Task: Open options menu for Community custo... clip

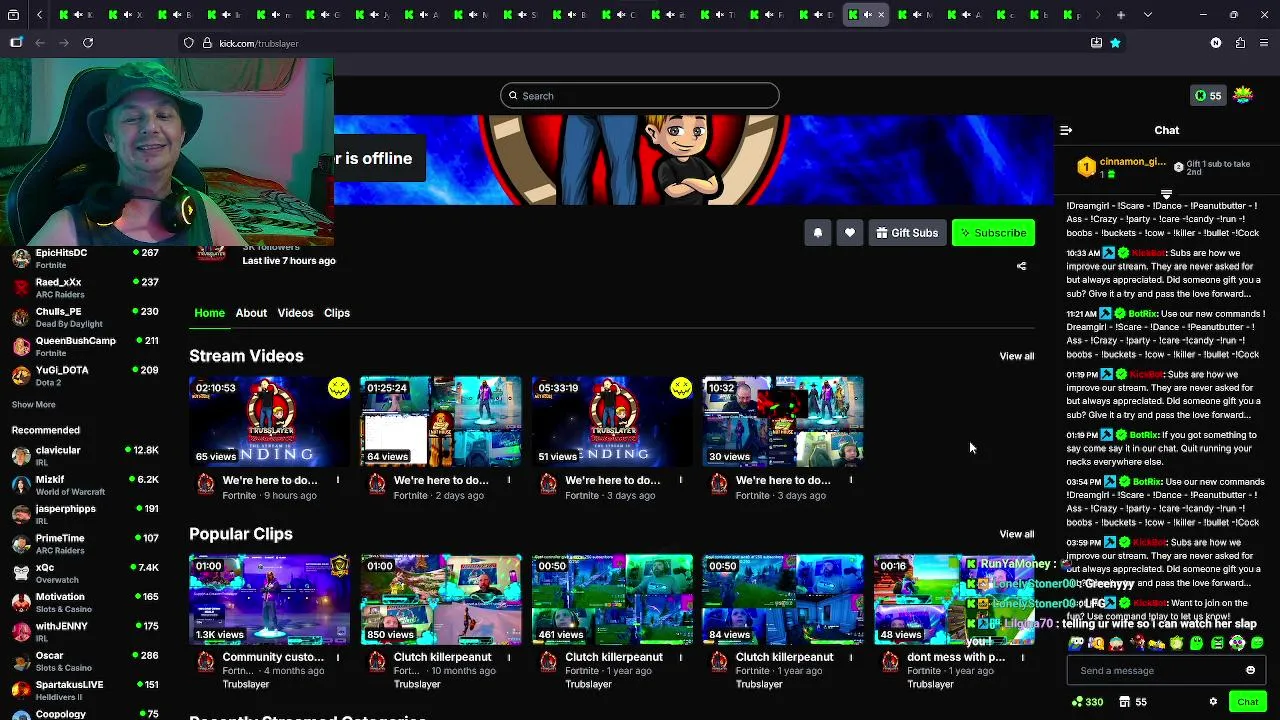Action: [x=338, y=657]
